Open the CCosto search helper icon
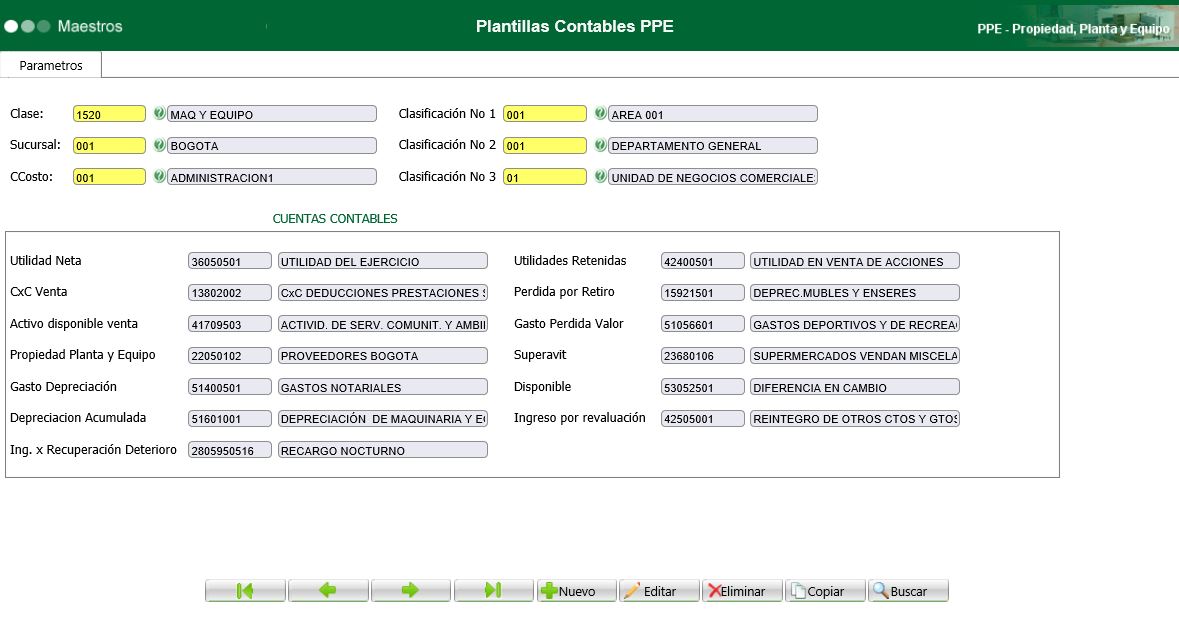Screen dimensions: 1179x631 coord(159,176)
